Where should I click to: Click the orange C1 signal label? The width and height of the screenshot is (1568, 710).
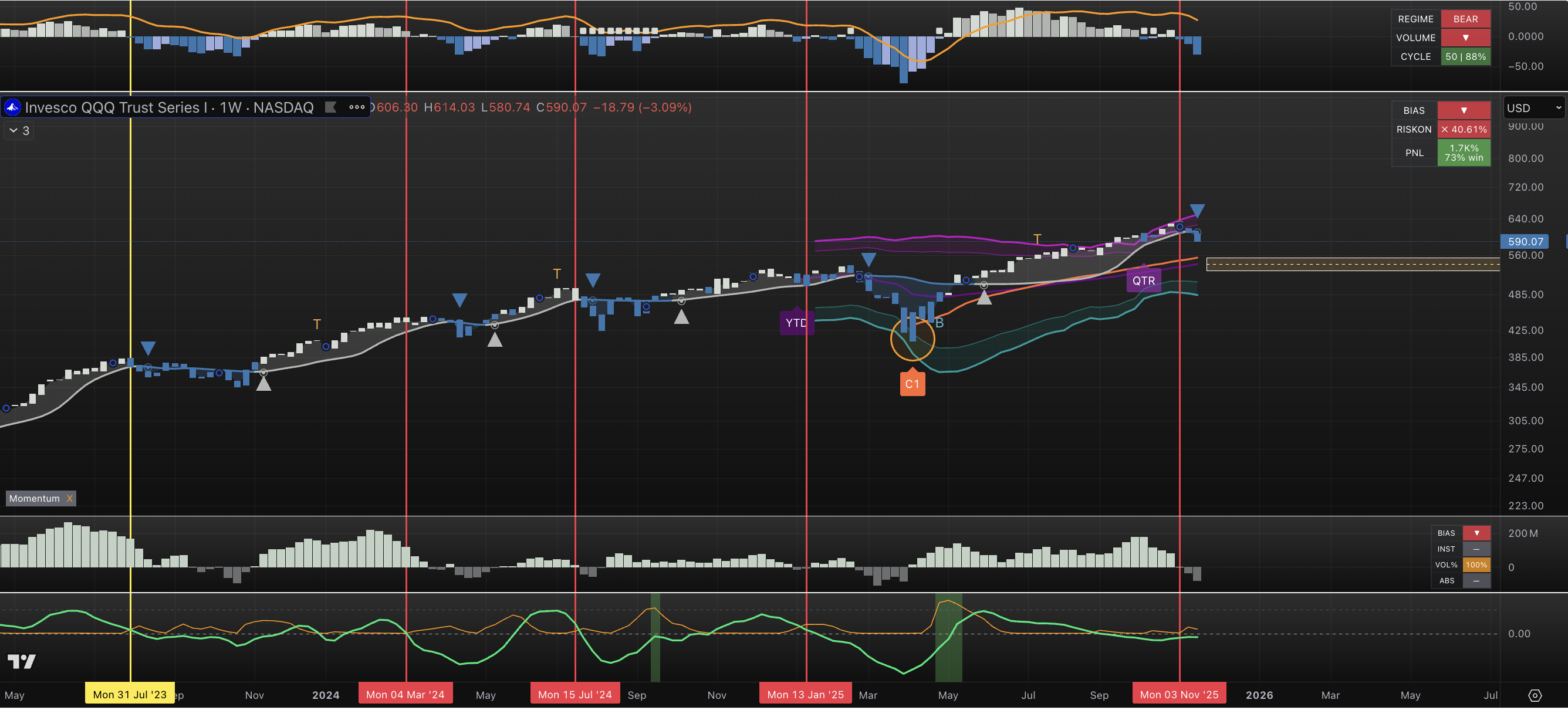[x=912, y=384]
